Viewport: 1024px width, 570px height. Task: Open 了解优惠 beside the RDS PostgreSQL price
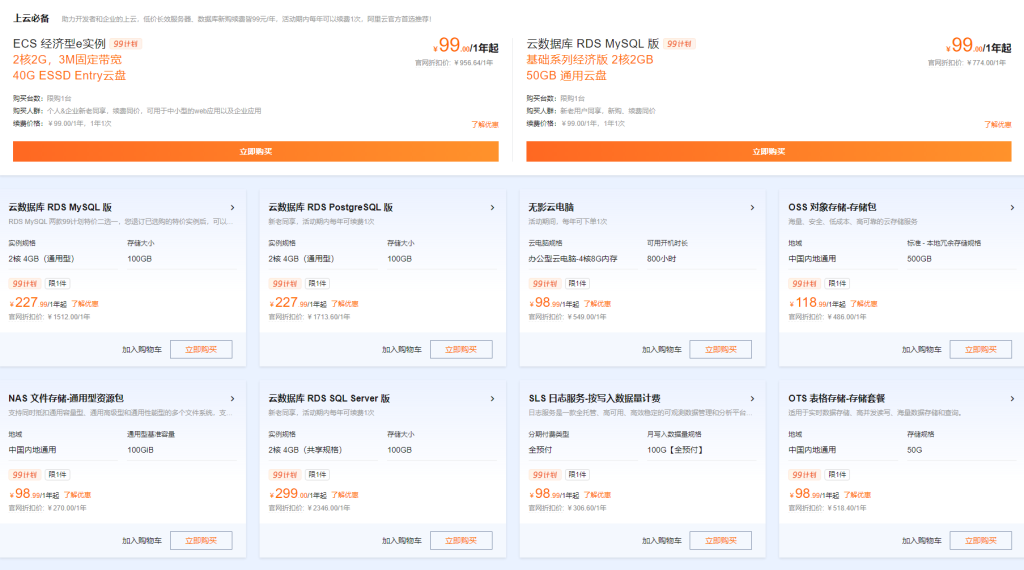(345, 304)
